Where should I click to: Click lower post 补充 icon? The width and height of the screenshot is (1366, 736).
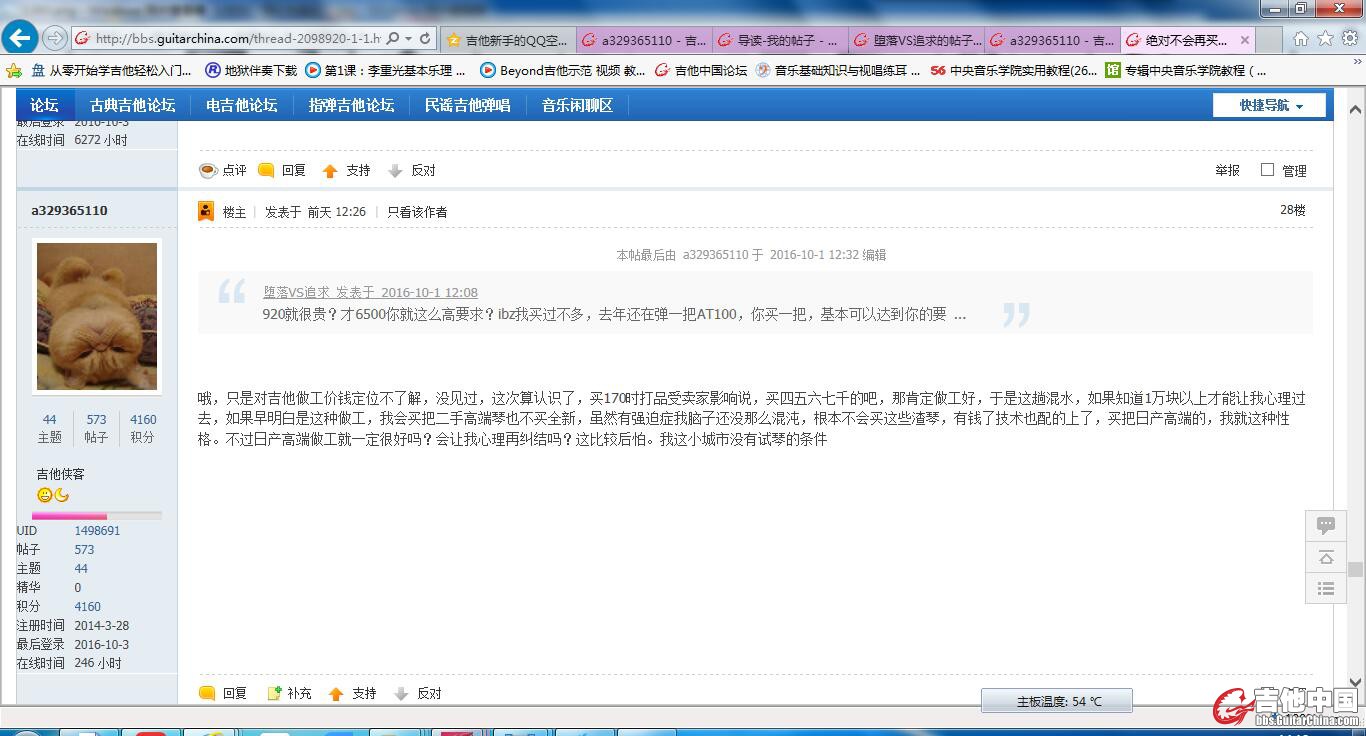[274, 693]
